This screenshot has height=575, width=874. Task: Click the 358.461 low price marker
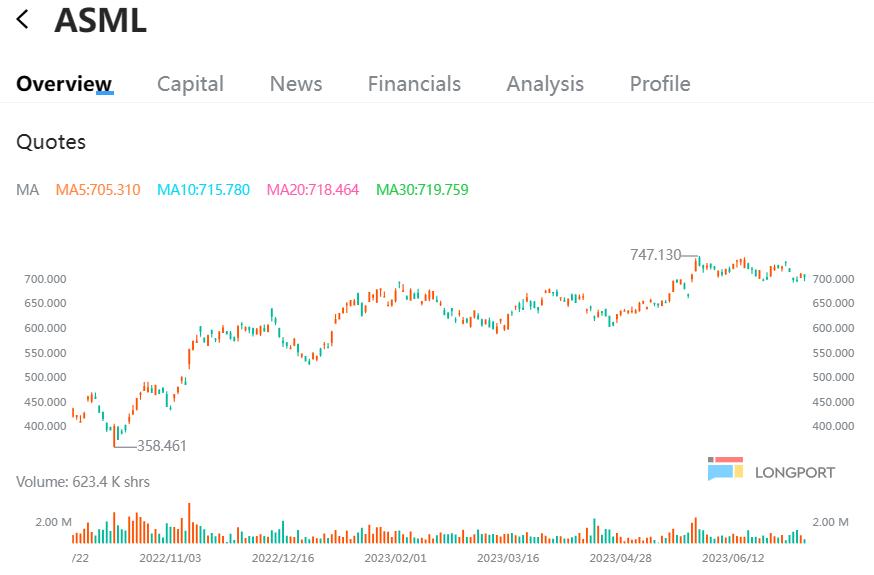click(161, 446)
